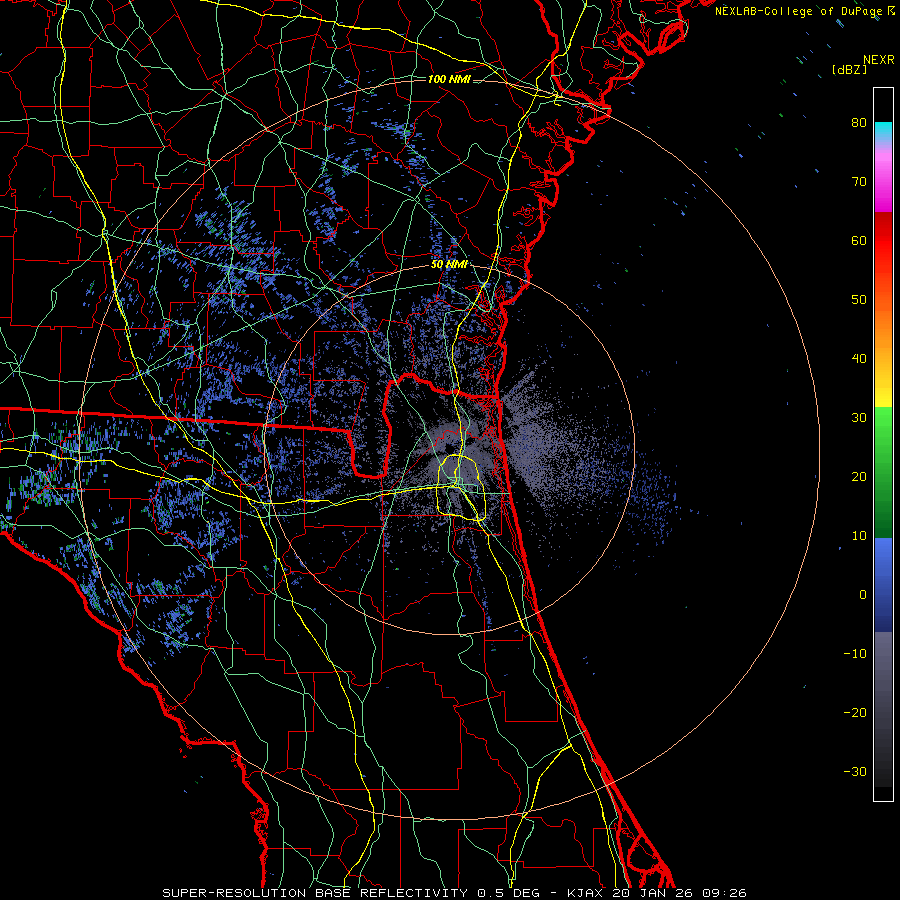Click the 0 value on the dBZ scale
This screenshot has height=900, width=900.
[863, 595]
